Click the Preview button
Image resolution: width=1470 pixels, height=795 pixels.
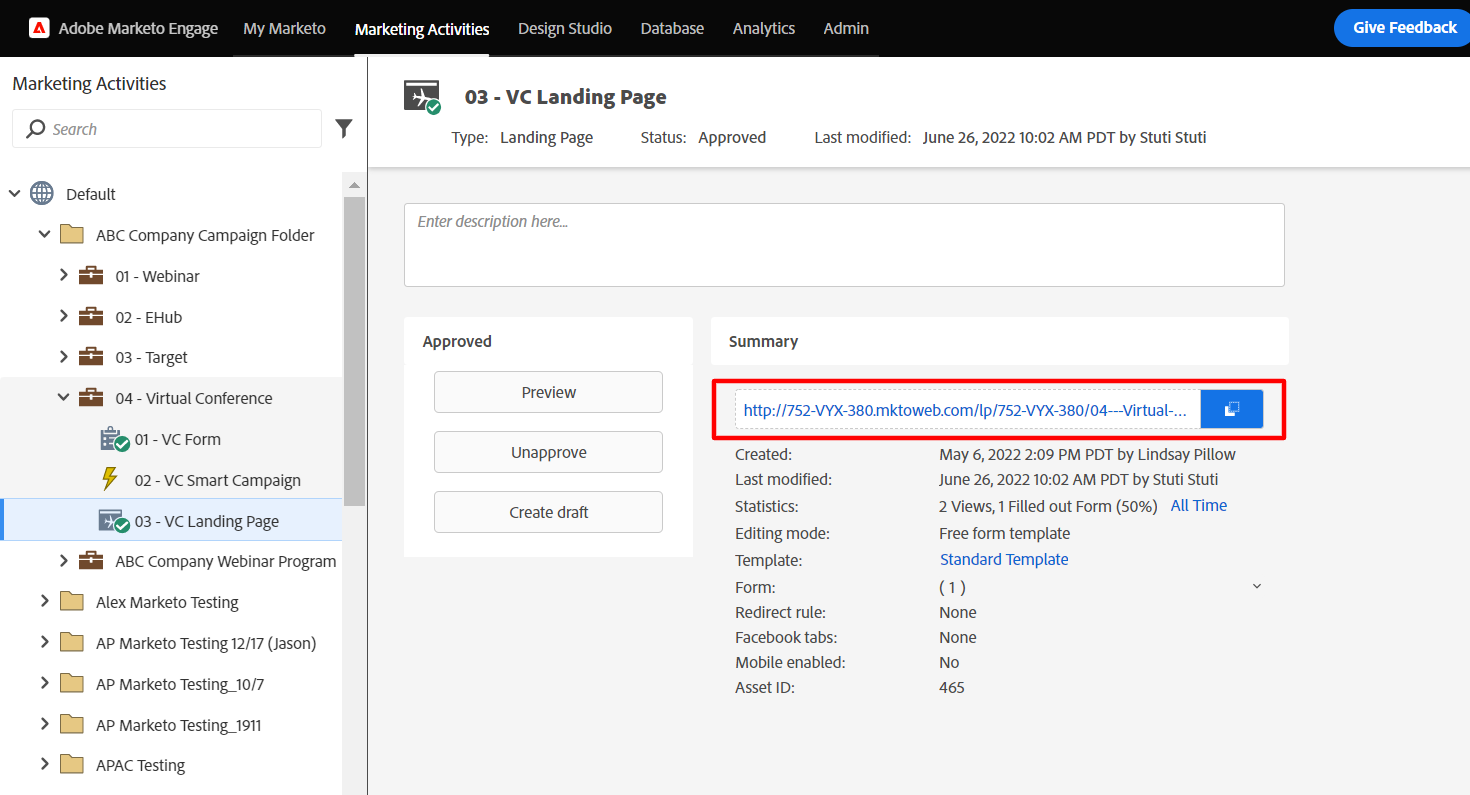point(548,392)
